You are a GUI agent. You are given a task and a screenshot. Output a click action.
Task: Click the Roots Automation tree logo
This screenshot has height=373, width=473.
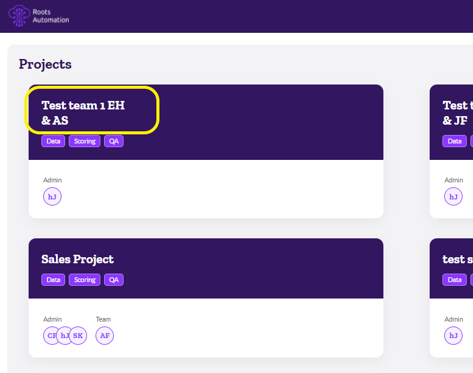click(x=19, y=16)
